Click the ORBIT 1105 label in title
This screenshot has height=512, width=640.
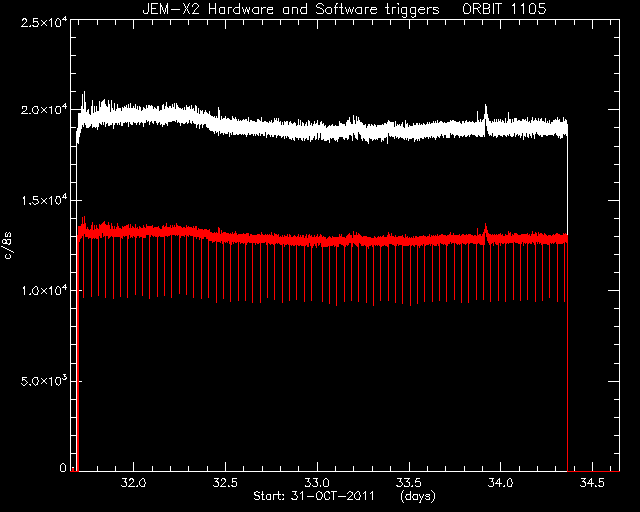tap(504, 9)
